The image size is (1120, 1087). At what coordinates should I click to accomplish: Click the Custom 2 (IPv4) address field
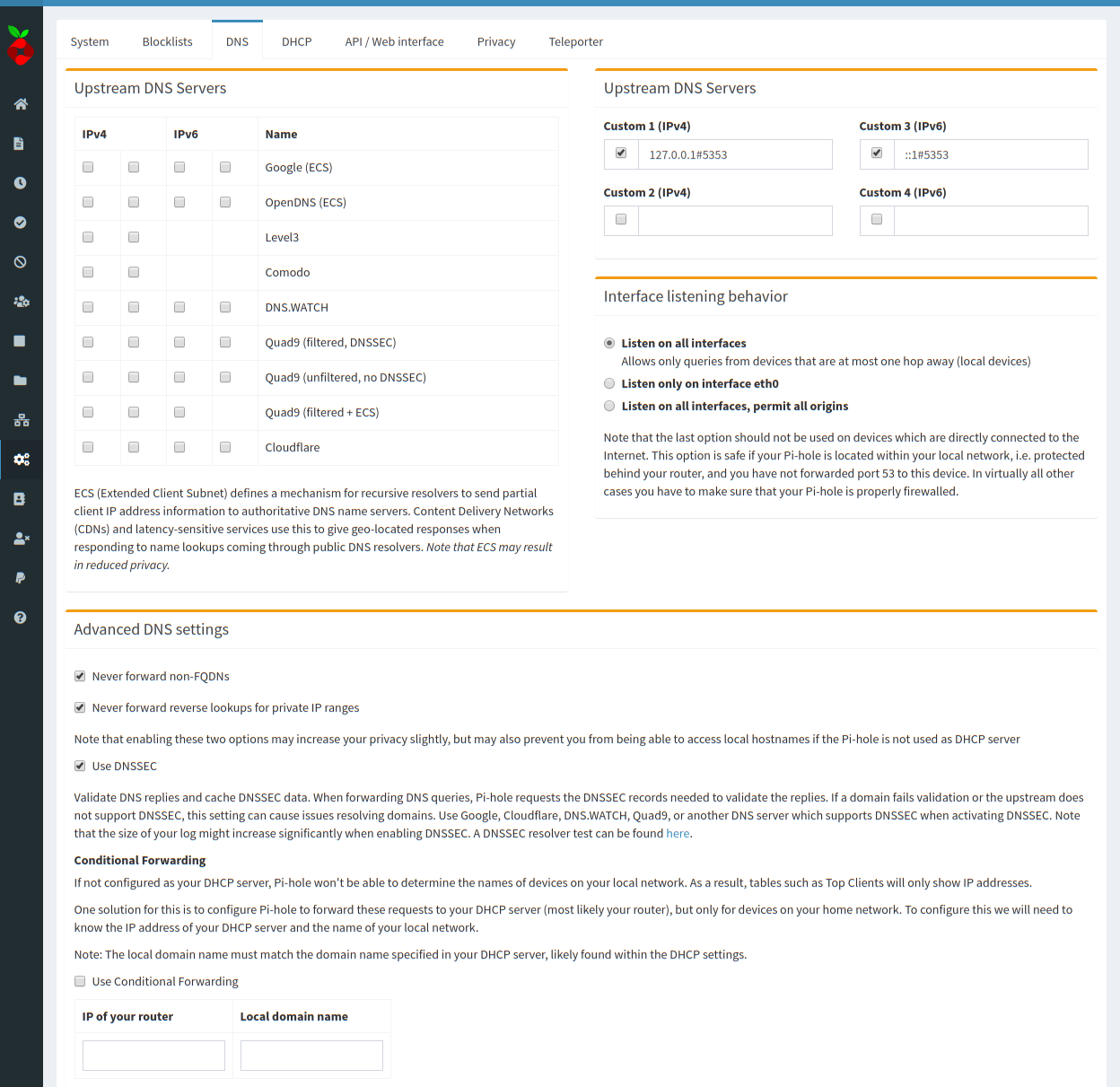(x=735, y=221)
